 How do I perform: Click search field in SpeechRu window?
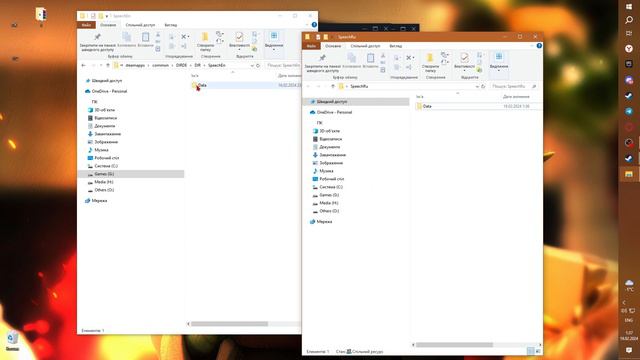pyautogui.click(x=513, y=87)
